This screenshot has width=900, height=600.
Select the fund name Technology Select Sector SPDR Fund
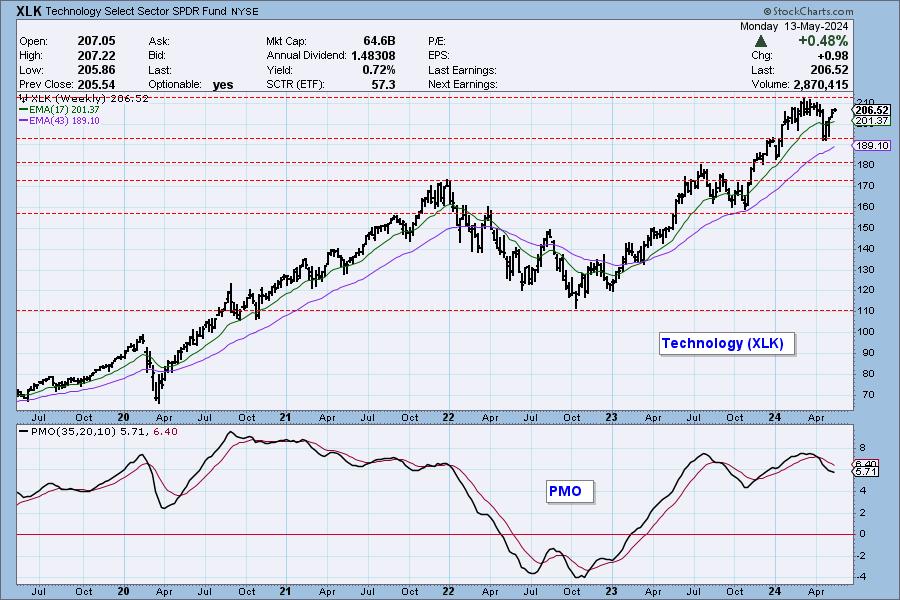coord(136,11)
